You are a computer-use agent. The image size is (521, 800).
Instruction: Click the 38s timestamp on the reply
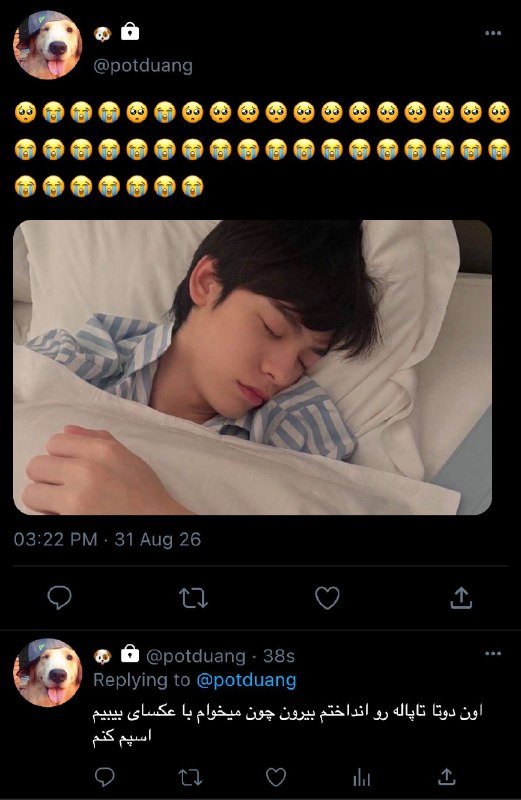[x=279, y=656]
